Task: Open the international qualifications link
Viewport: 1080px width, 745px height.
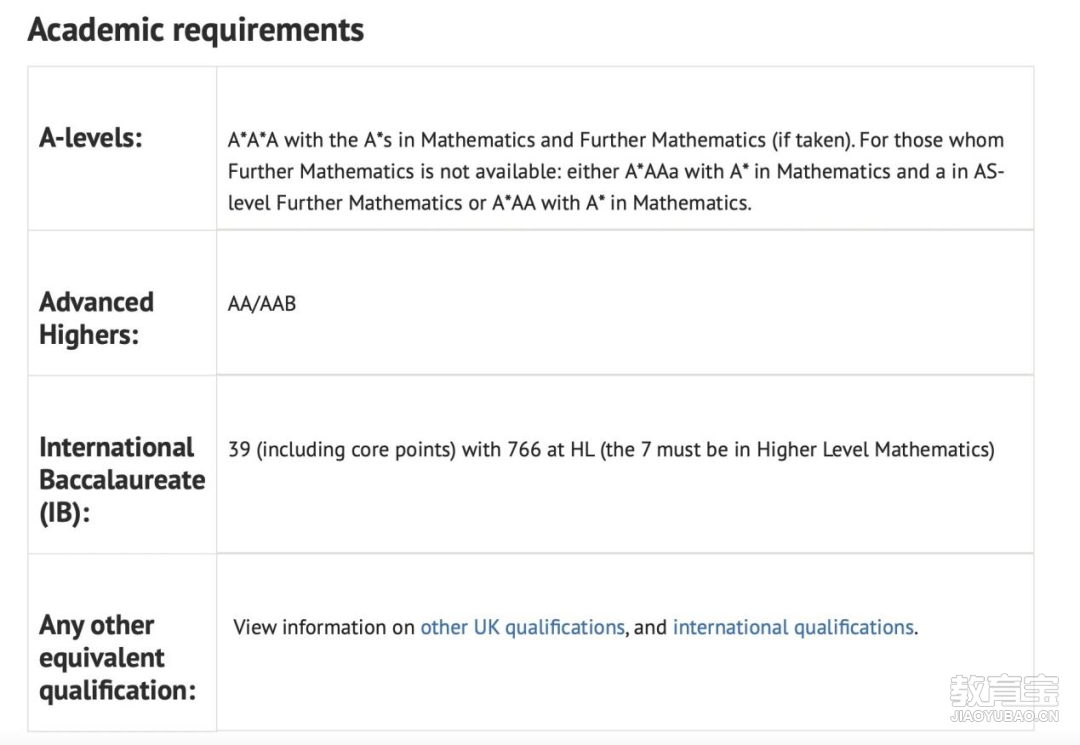Action: click(793, 627)
